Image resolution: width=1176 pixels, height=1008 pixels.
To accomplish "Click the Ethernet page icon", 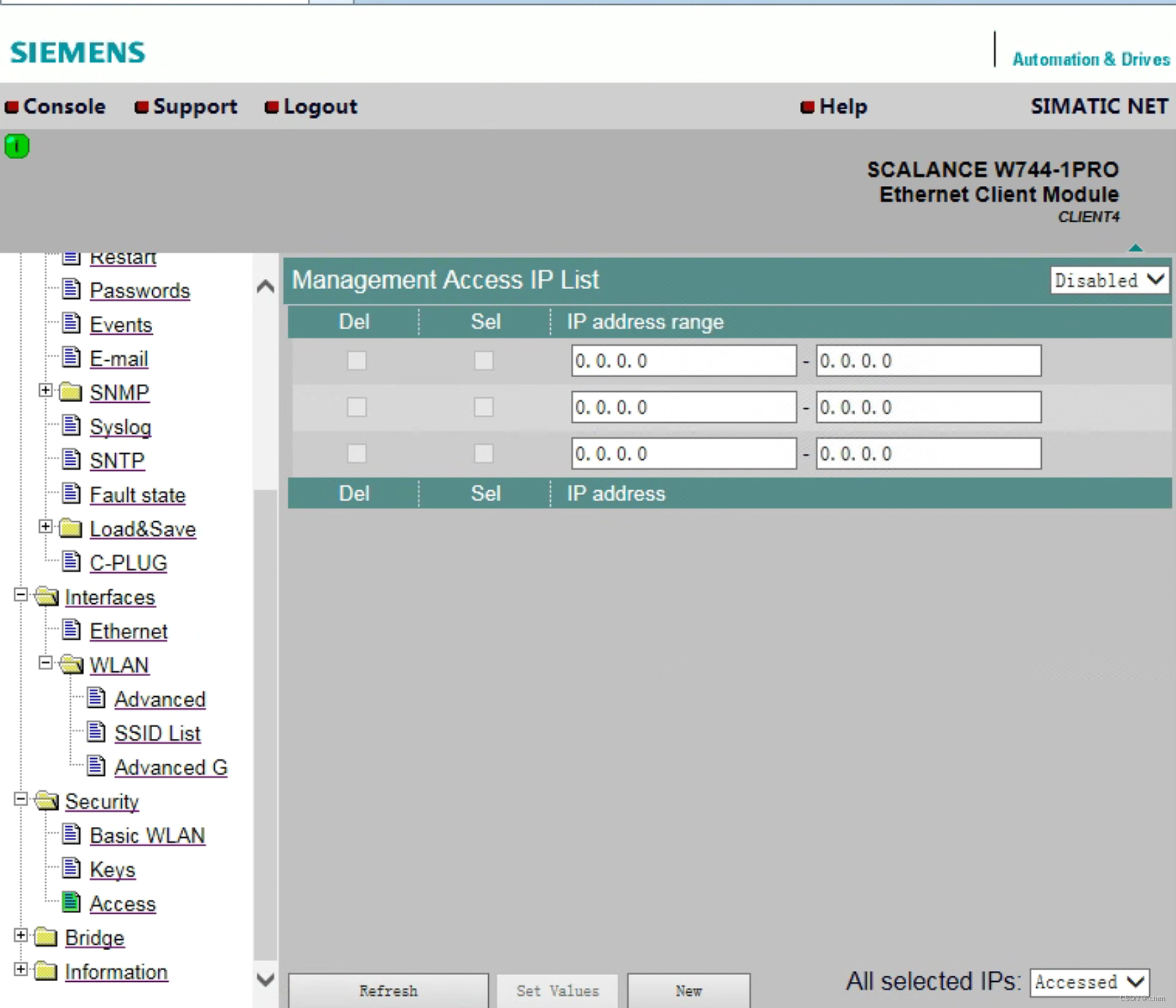I will click(x=71, y=630).
